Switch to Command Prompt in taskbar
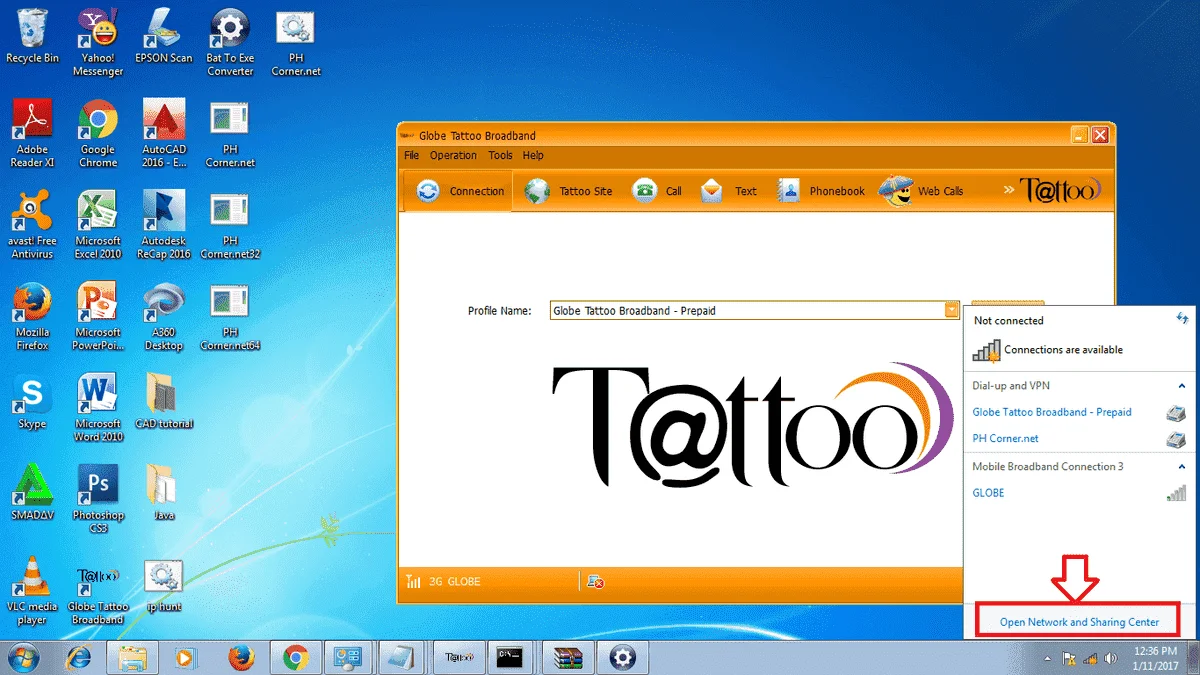 click(509, 657)
